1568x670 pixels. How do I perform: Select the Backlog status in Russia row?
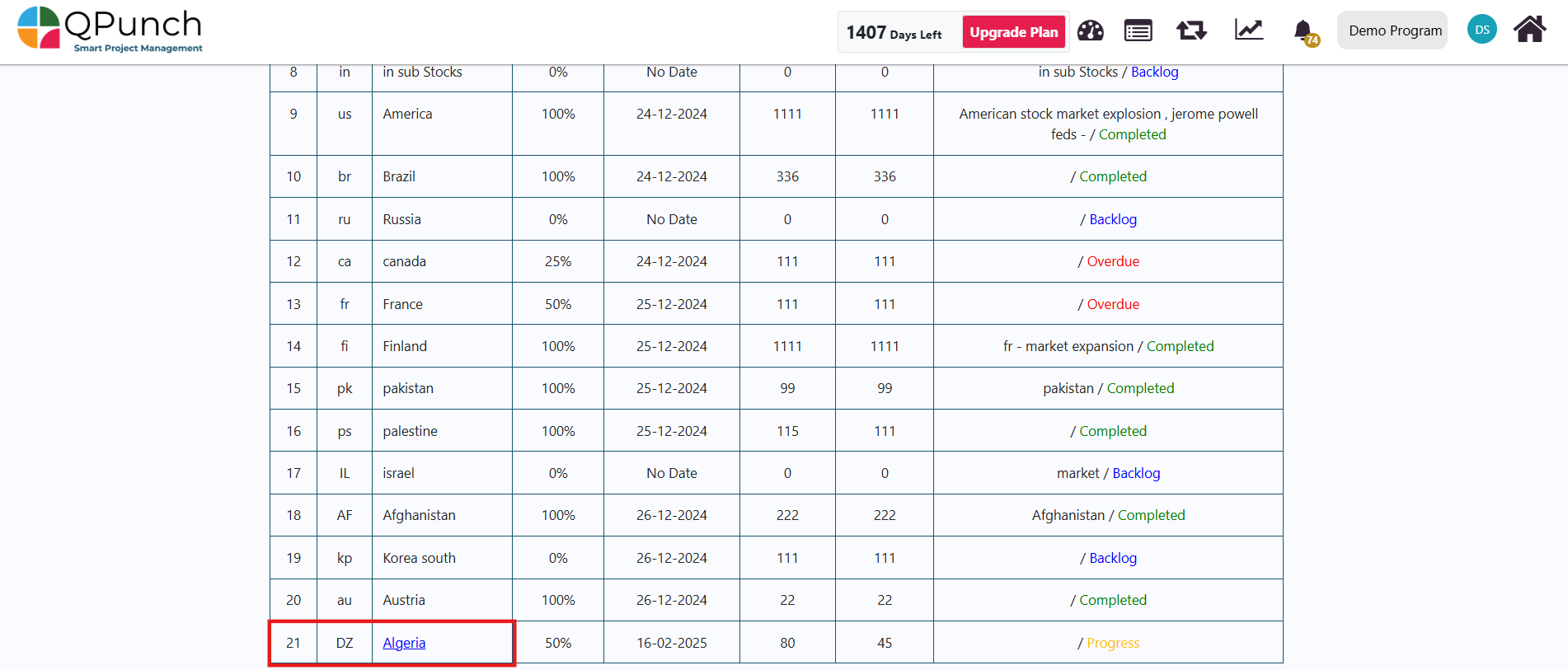click(1113, 219)
